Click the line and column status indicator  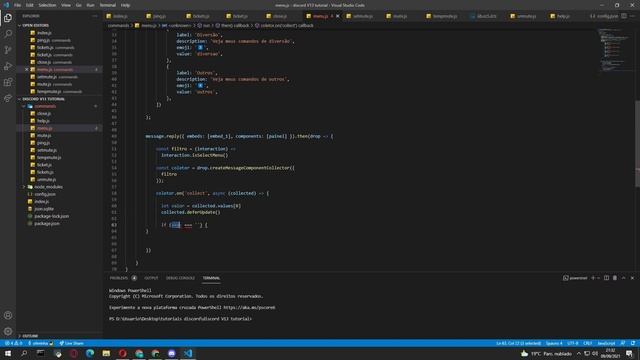518,343
